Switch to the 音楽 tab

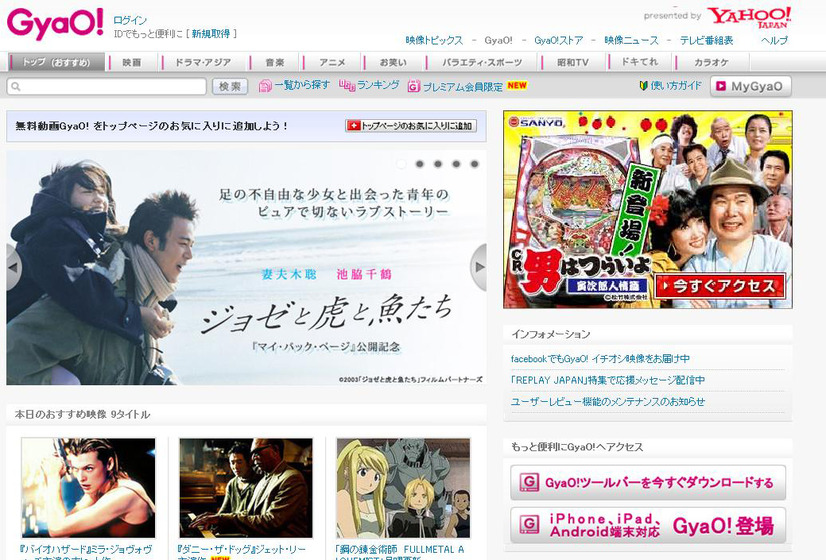pyautogui.click(x=274, y=62)
